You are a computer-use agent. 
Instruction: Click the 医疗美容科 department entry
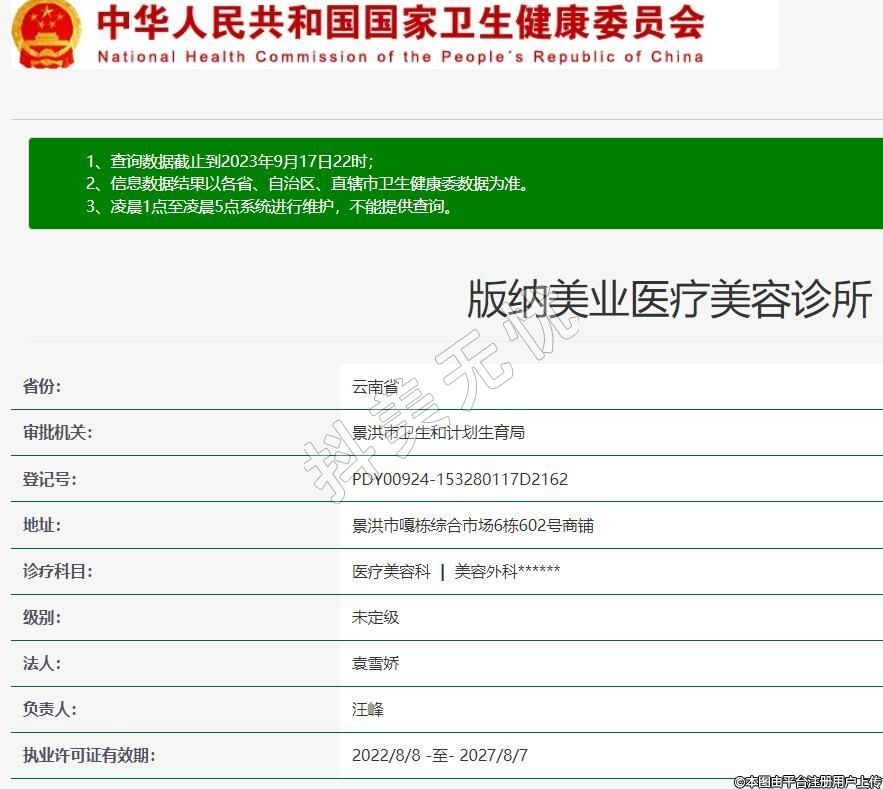click(391, 571)
